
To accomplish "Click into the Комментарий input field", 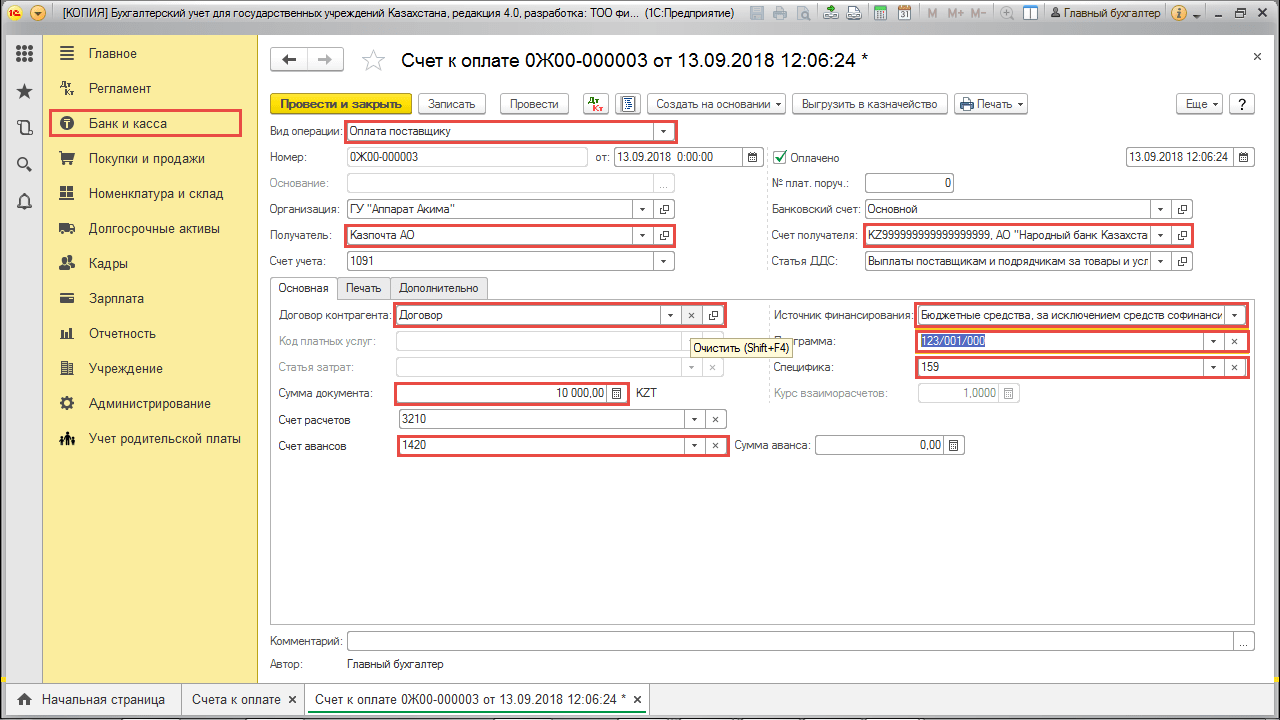I will tap(790, 641).
